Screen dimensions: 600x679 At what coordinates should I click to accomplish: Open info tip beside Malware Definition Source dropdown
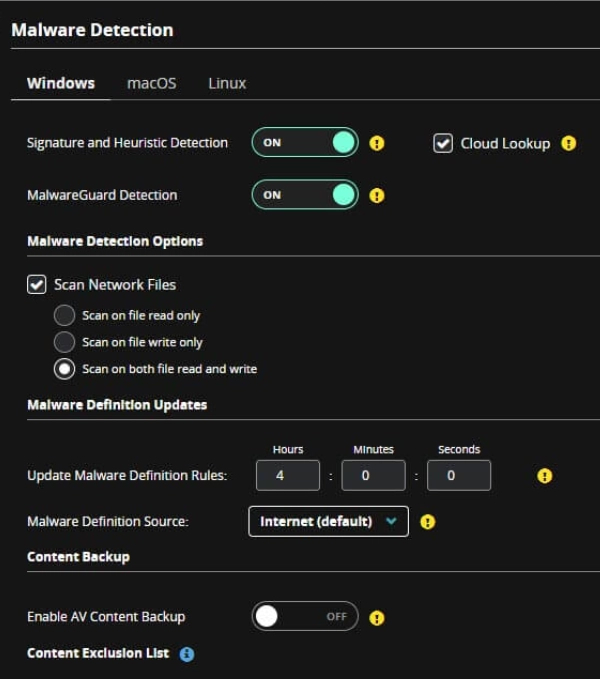click(427, 522)
